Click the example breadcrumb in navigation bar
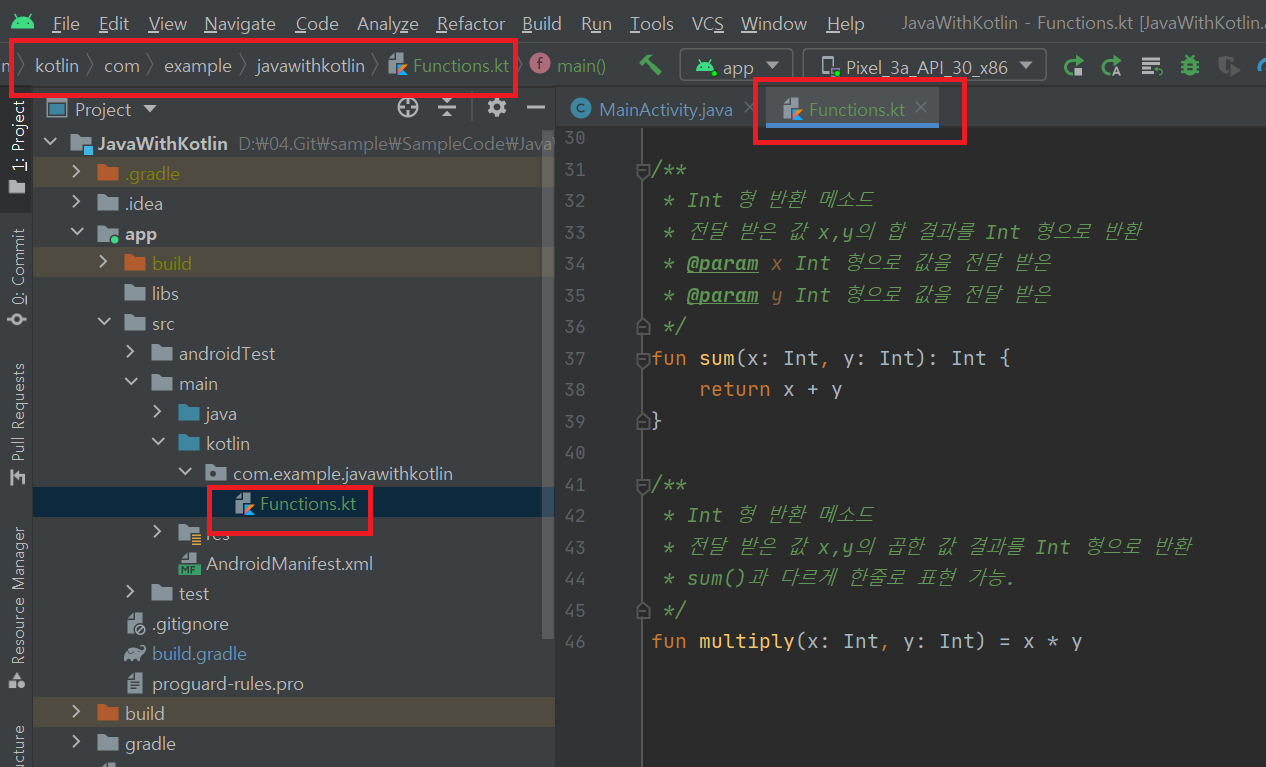Screen dimensions: 1266x767 click(x=197, y=66)
